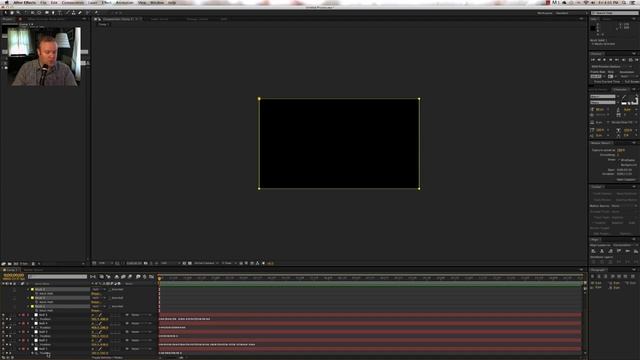The width and height of the screenshot is (640, 360).
Task: Click Shape link on top Mask Path
Action: (x=96, y=293)
